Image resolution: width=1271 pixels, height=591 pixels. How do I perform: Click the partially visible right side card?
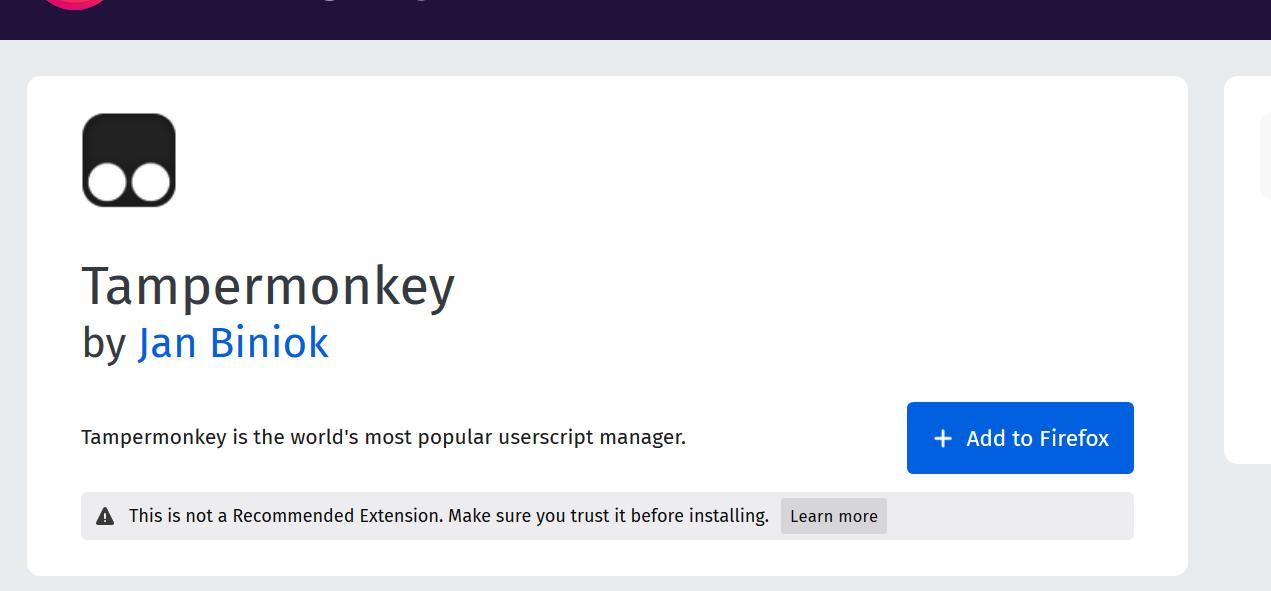[x=1248, y=300]
